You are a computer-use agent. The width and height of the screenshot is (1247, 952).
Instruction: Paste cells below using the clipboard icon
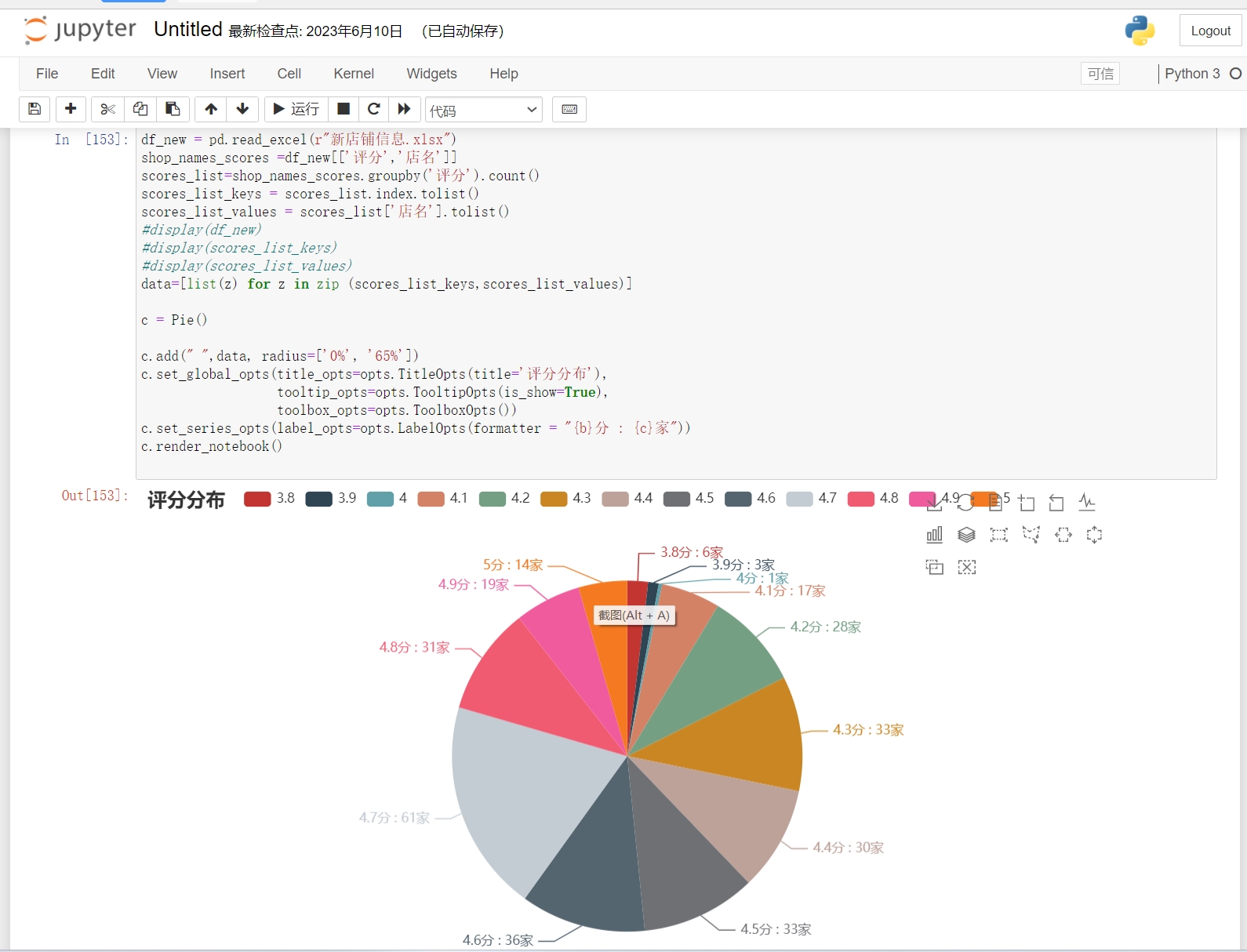[173, 109]
